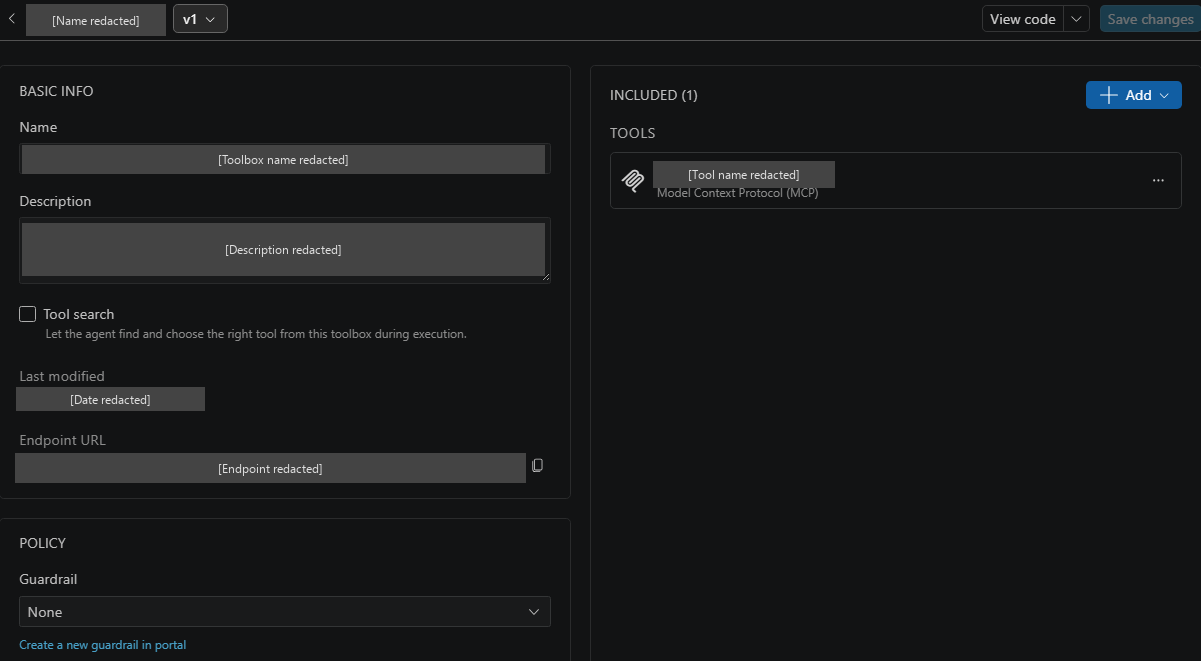Click inside the Description text area
This screenshot has width=1201, height=661.
click(284, 250)
